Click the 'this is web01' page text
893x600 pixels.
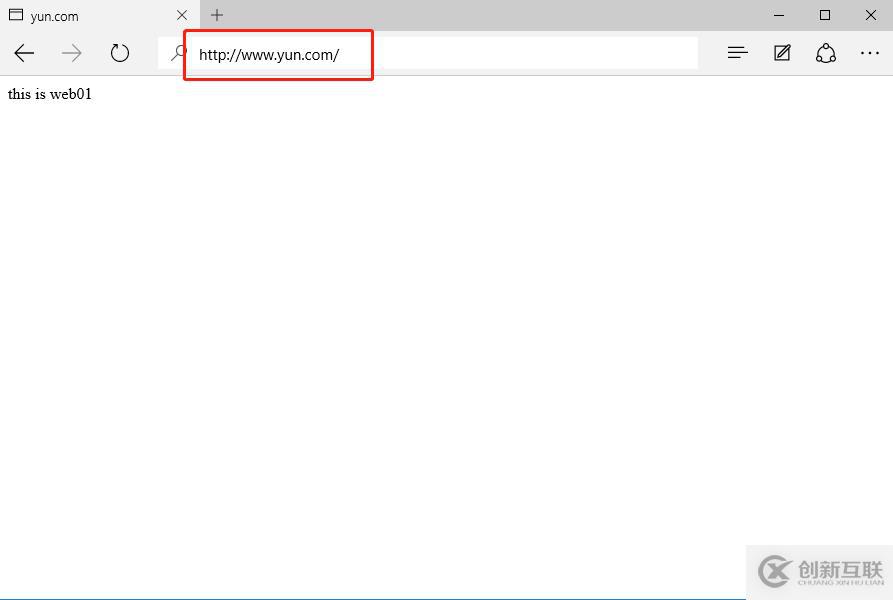[50, 94]
